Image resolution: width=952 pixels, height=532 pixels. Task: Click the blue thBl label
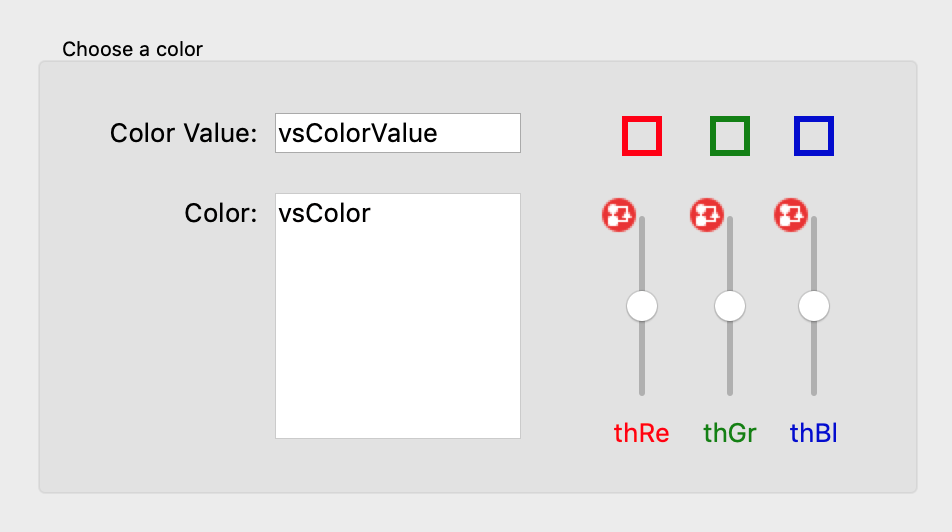click(x=814, y=433)
